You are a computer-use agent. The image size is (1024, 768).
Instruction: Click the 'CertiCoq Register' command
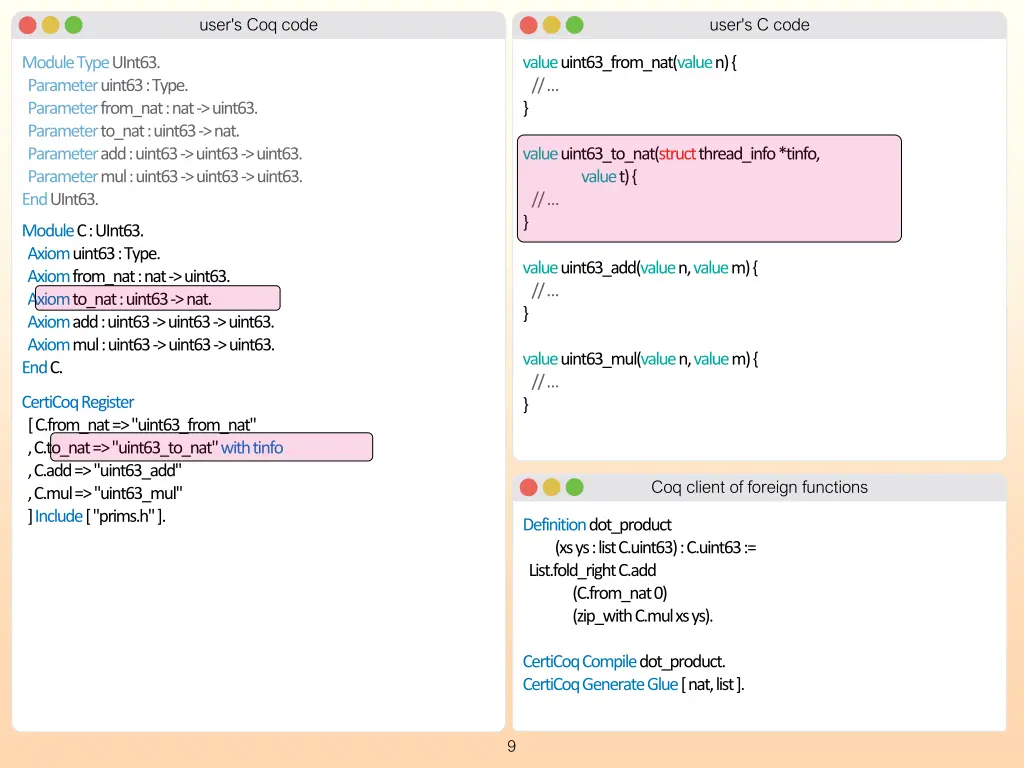[78, 402]
